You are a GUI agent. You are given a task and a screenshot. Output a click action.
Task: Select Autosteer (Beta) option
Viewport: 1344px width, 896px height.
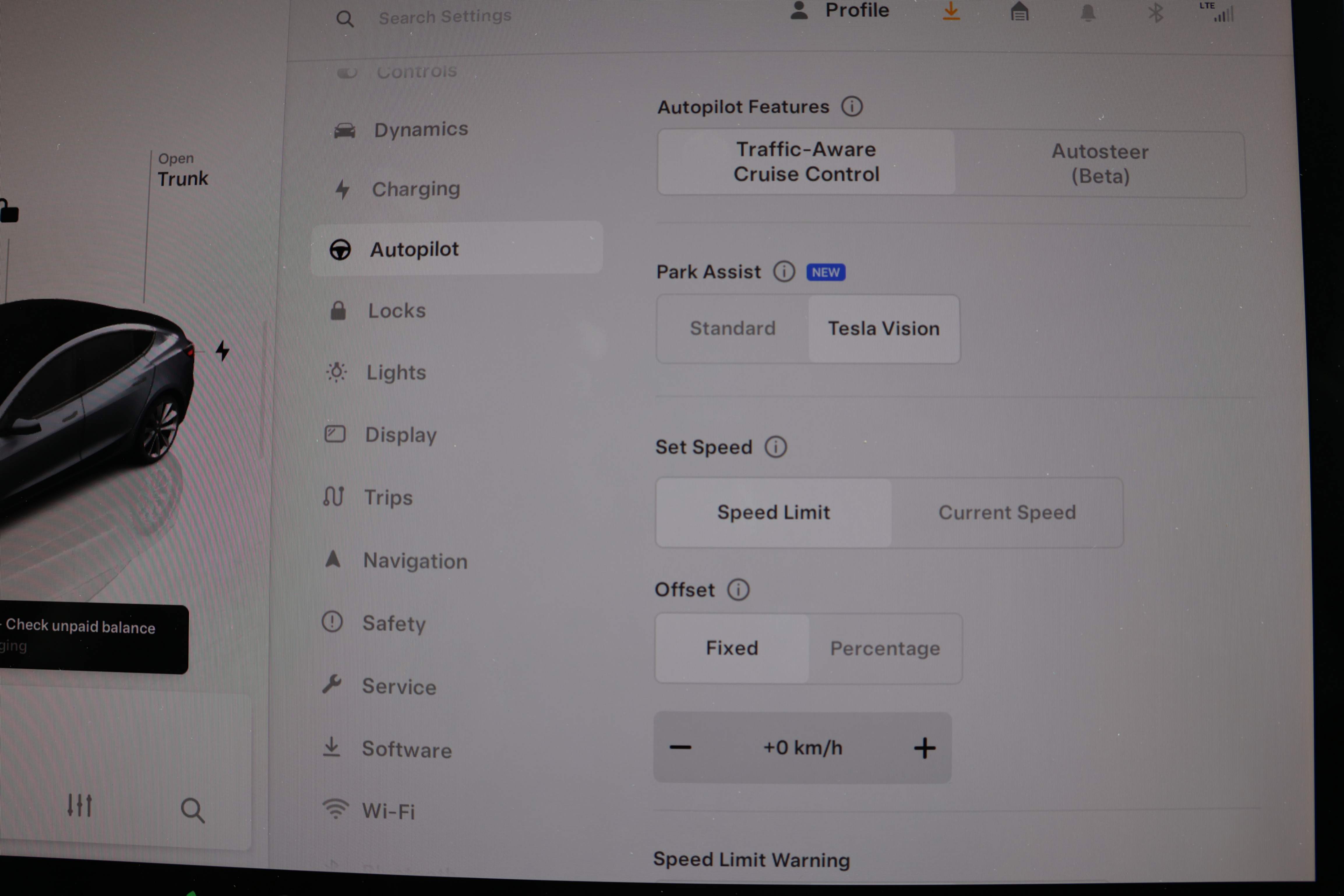(1100, 164)
